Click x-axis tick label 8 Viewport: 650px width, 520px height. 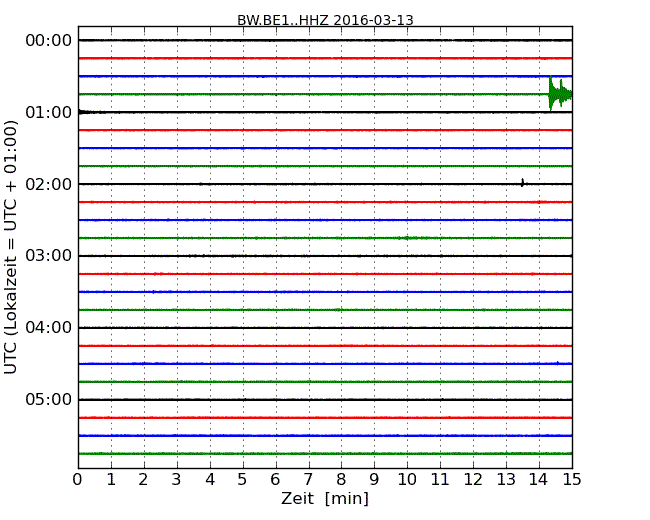click(x=341, y=480)
